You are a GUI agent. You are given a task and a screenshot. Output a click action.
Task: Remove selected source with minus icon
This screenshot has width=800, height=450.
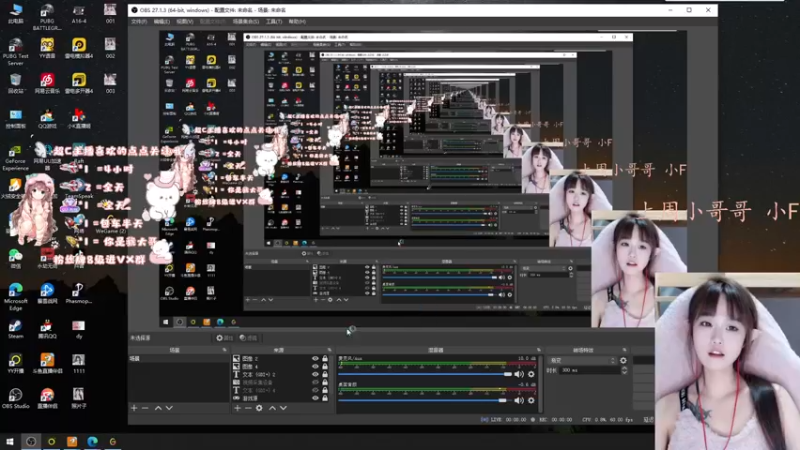248,408
